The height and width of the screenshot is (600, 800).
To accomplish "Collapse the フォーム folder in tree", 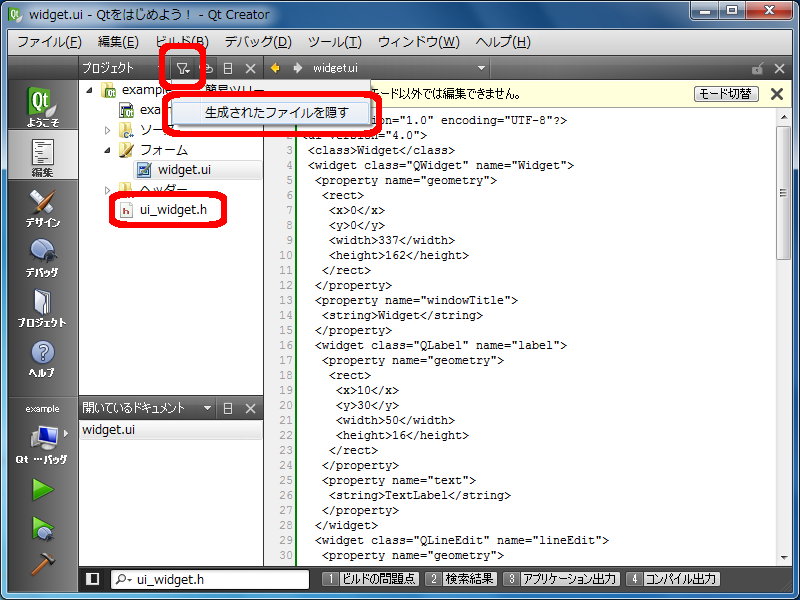I will 108,150.
